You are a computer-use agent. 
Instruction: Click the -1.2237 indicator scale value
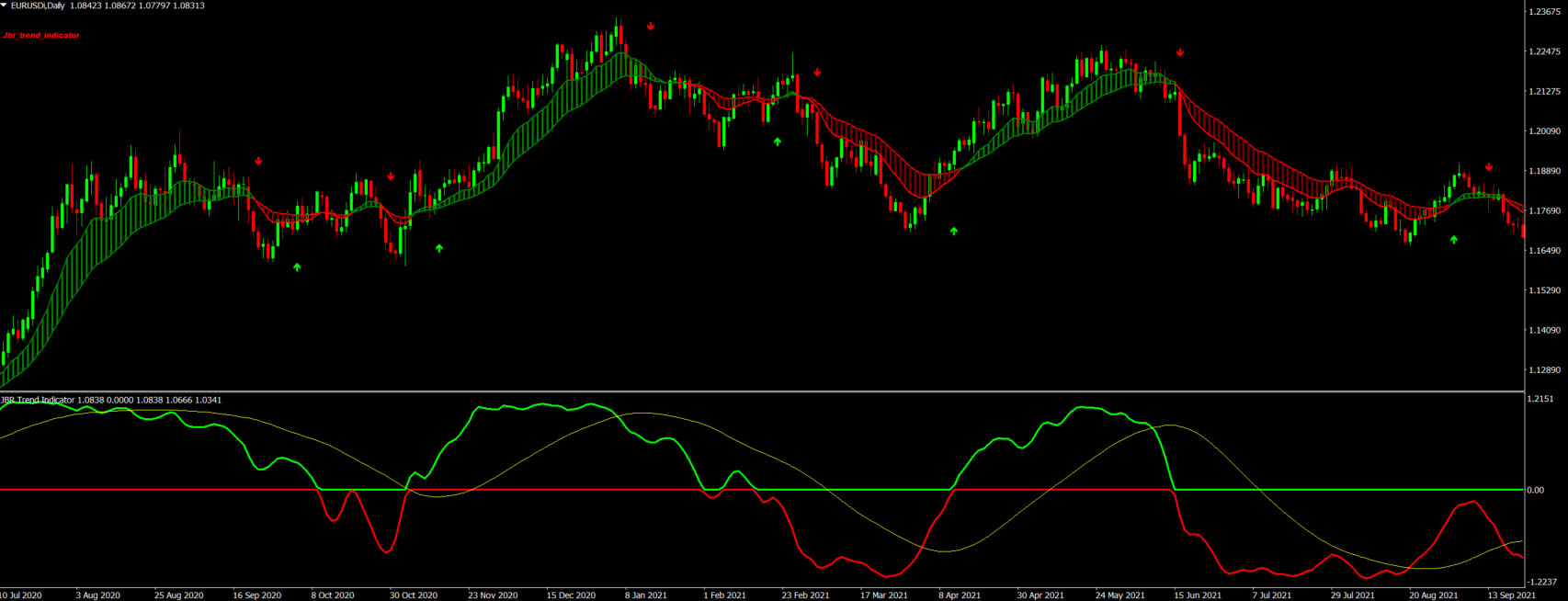coord(1542,582)
